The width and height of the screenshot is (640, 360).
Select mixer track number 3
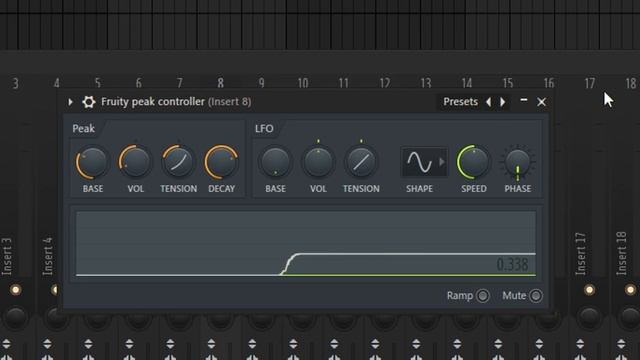(x=16, y=83)
